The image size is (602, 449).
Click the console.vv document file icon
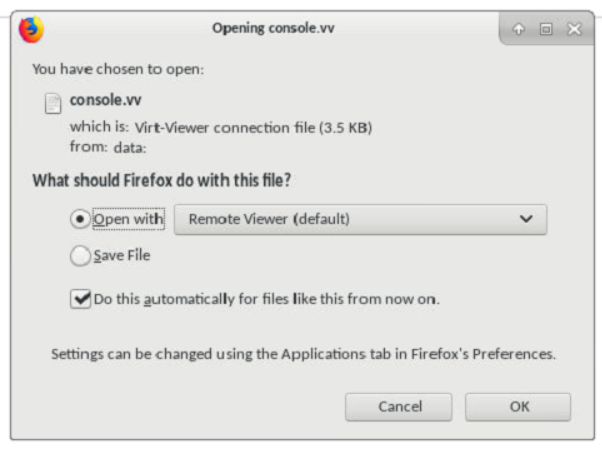tap(53, 103)
